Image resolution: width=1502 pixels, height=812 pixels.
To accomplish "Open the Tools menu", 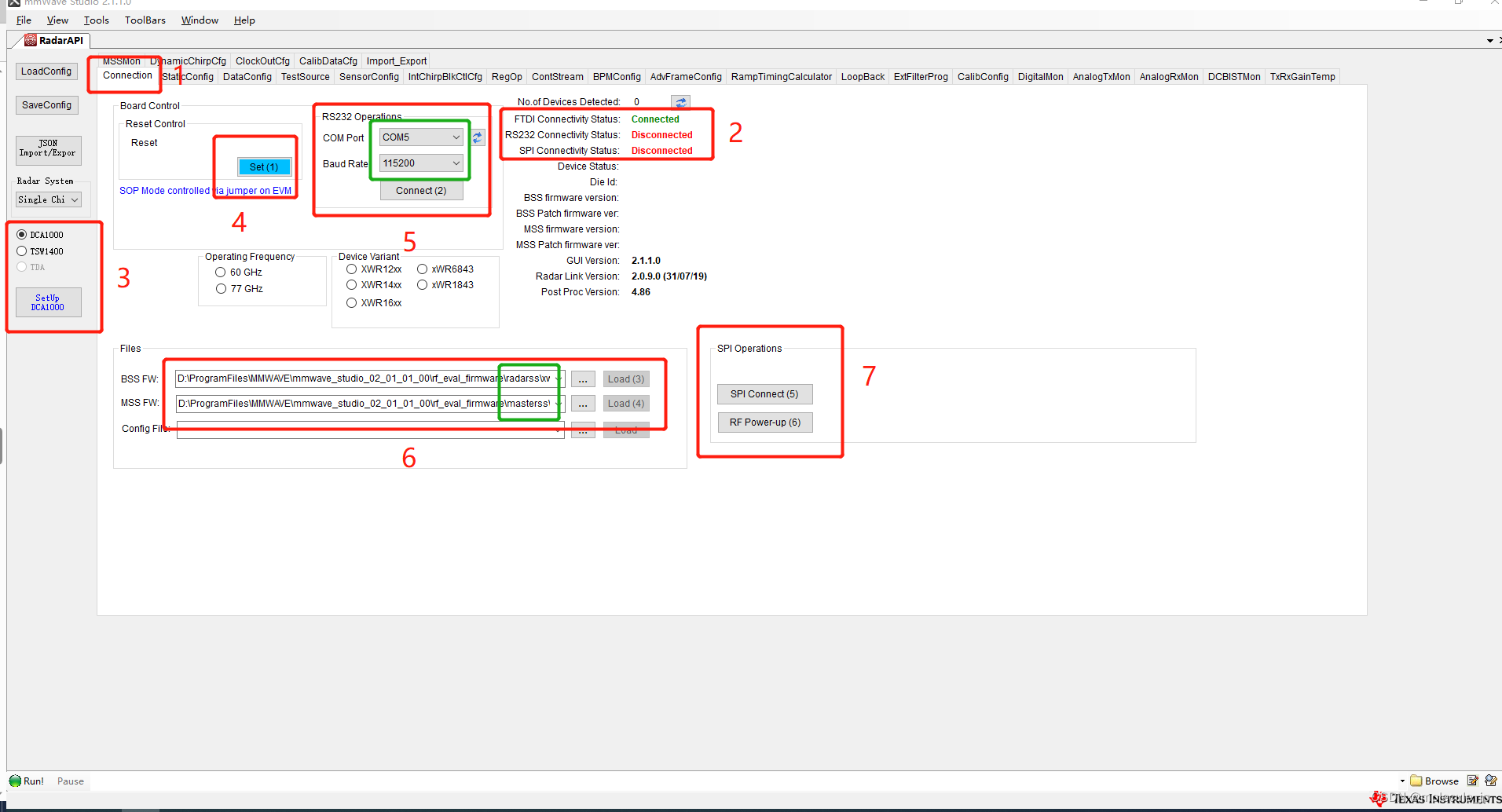I will [97, 20].
